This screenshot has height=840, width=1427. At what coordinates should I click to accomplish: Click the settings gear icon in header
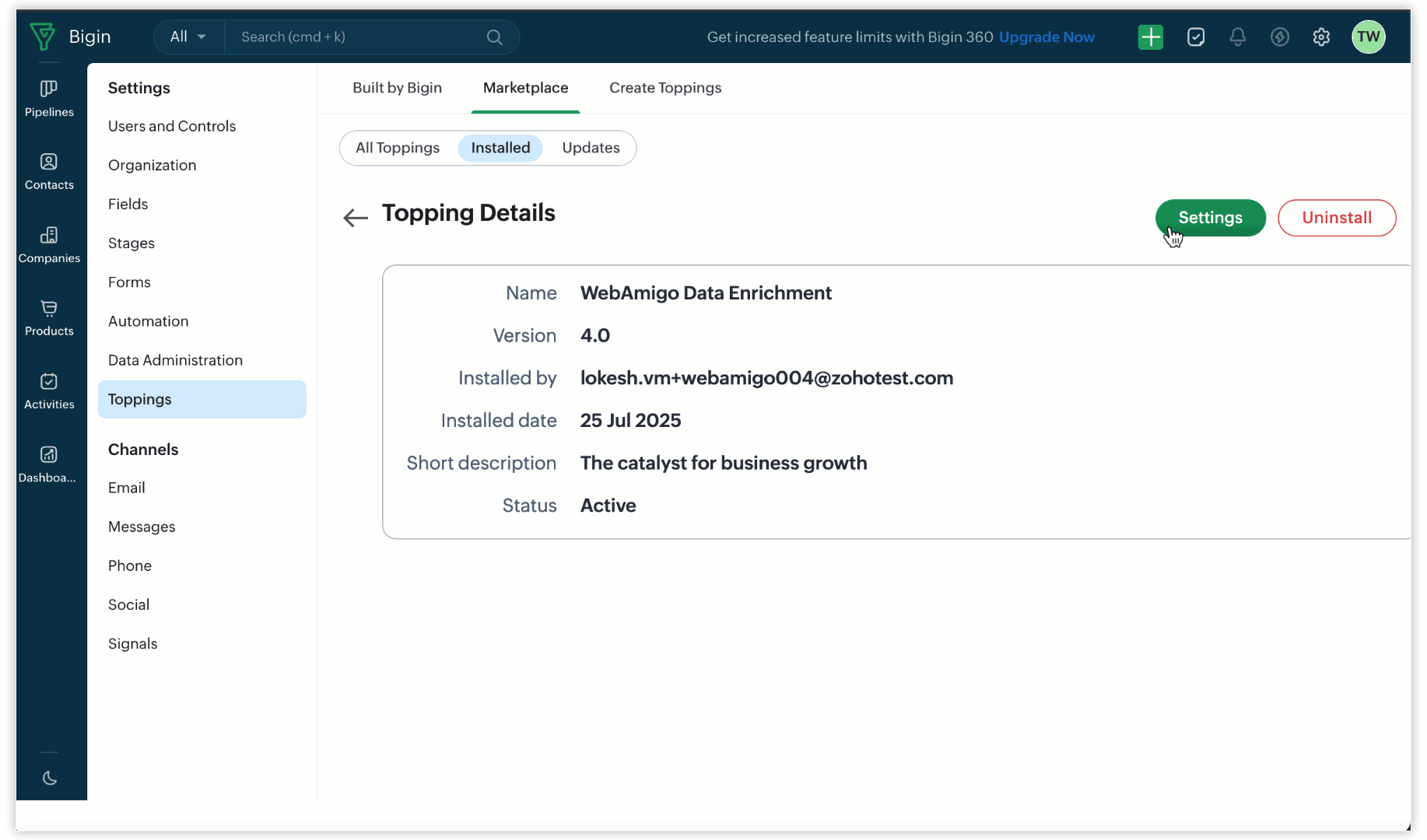(x=1321, y=37)
